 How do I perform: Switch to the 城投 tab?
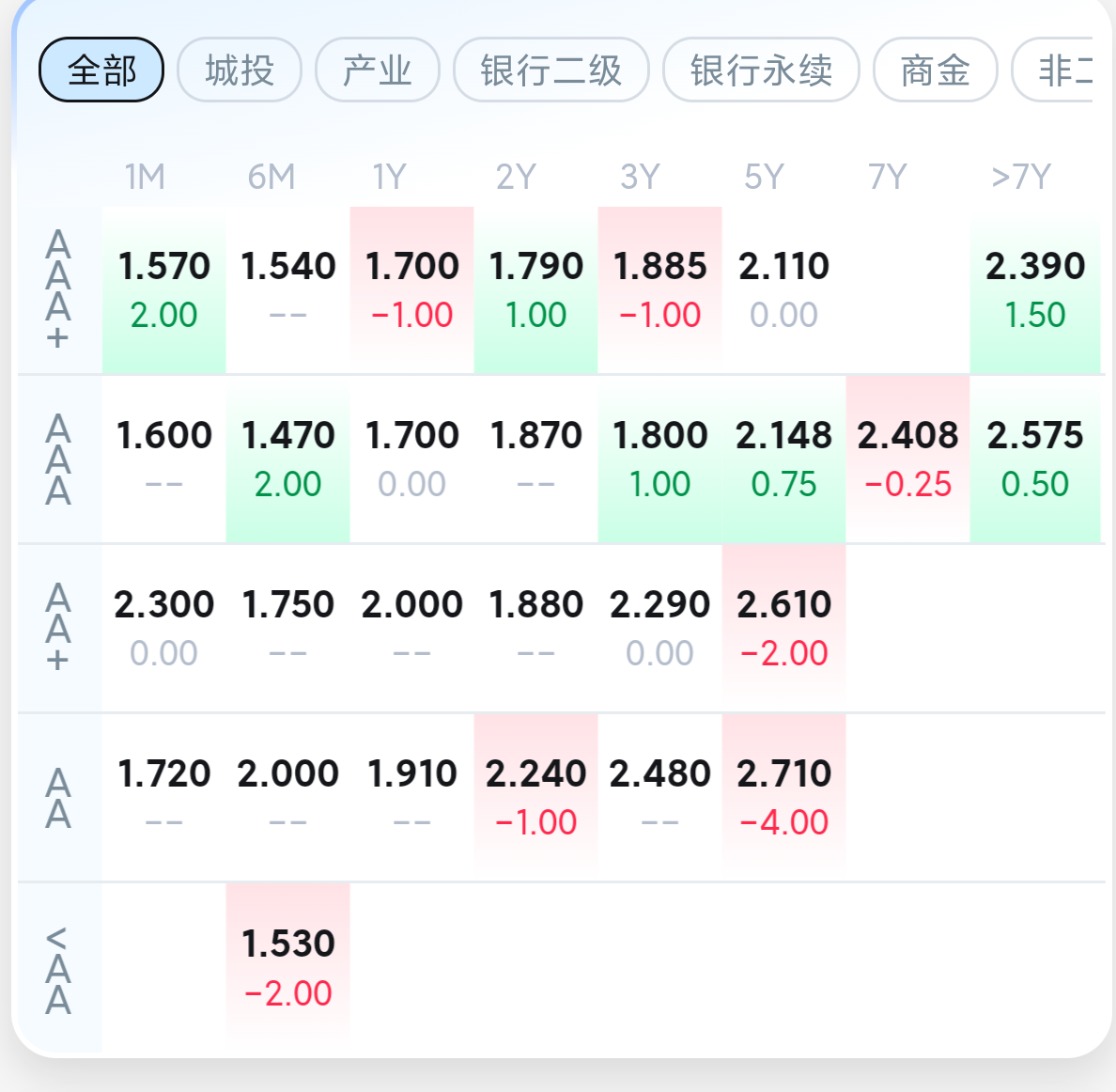(x=240, y=70)
